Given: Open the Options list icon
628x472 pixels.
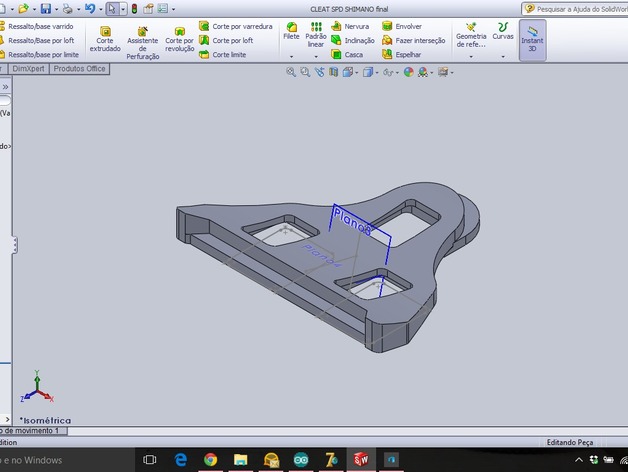Looking at the screenshot, I should (x=163, y=8).
